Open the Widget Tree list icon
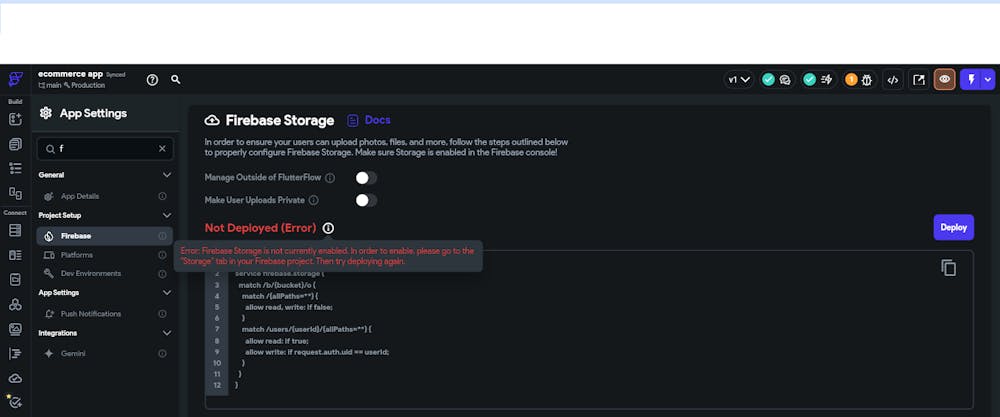This screenshot has width=1000, height=417. [x=15, y=168]
